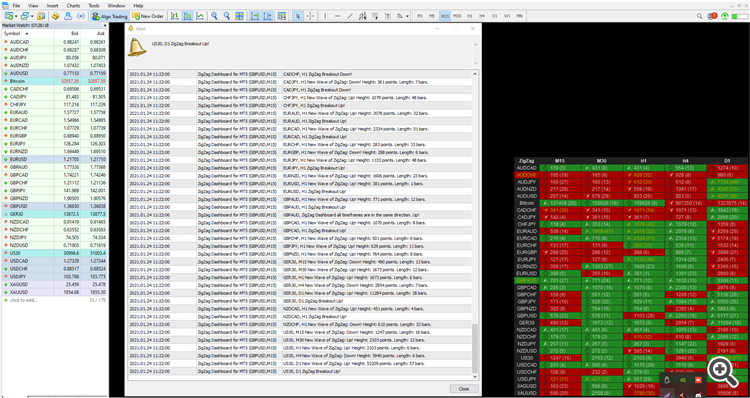The width and height of the screenshot is (750, 398).
Task: Select the vertical line drawing tool
Action: [x=325, y=16]
